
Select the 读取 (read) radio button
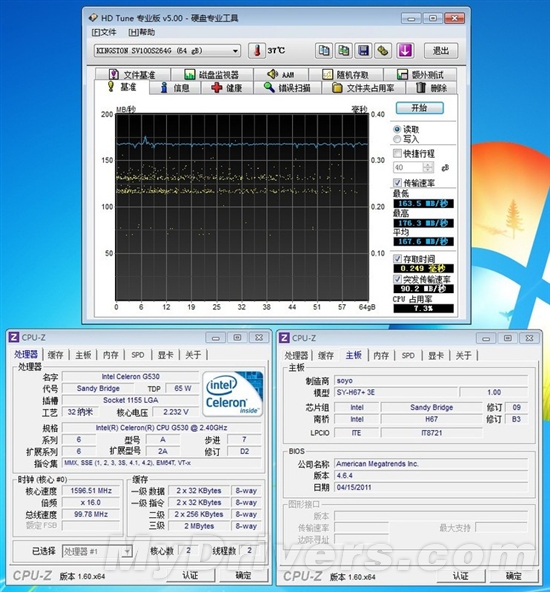tap(397, 129)
